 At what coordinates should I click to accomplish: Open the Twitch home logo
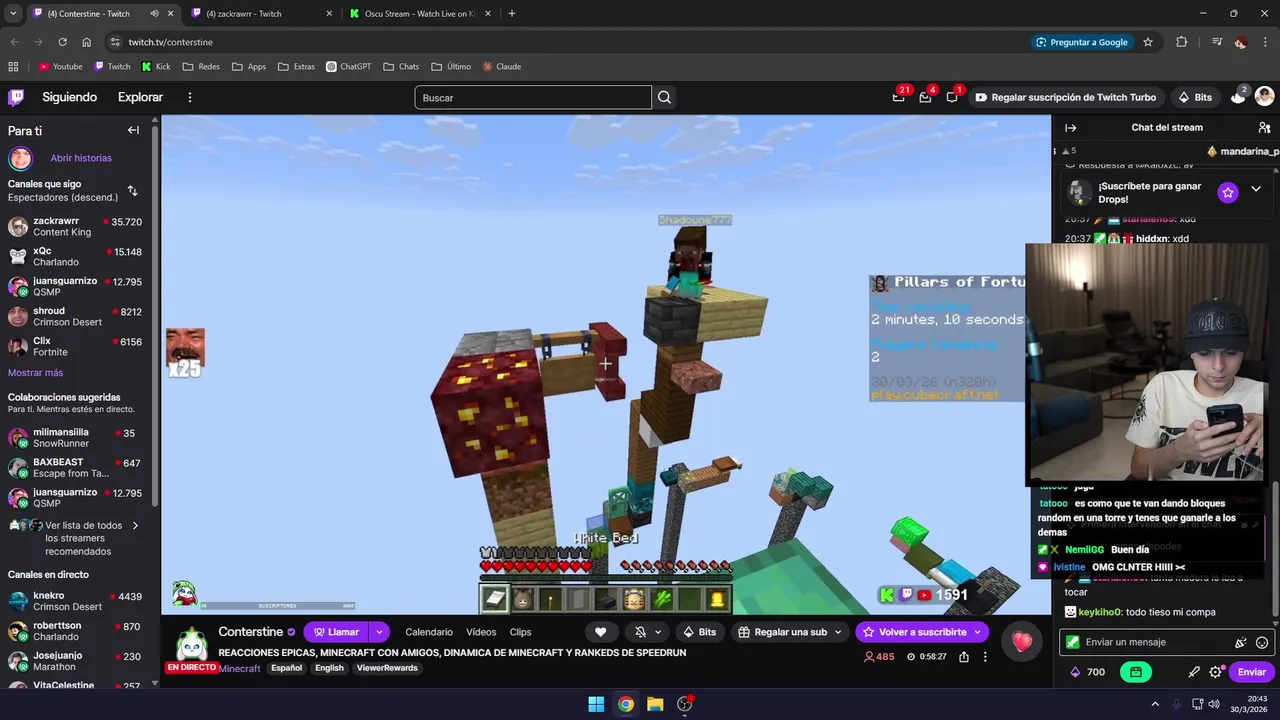click(16, 97)
